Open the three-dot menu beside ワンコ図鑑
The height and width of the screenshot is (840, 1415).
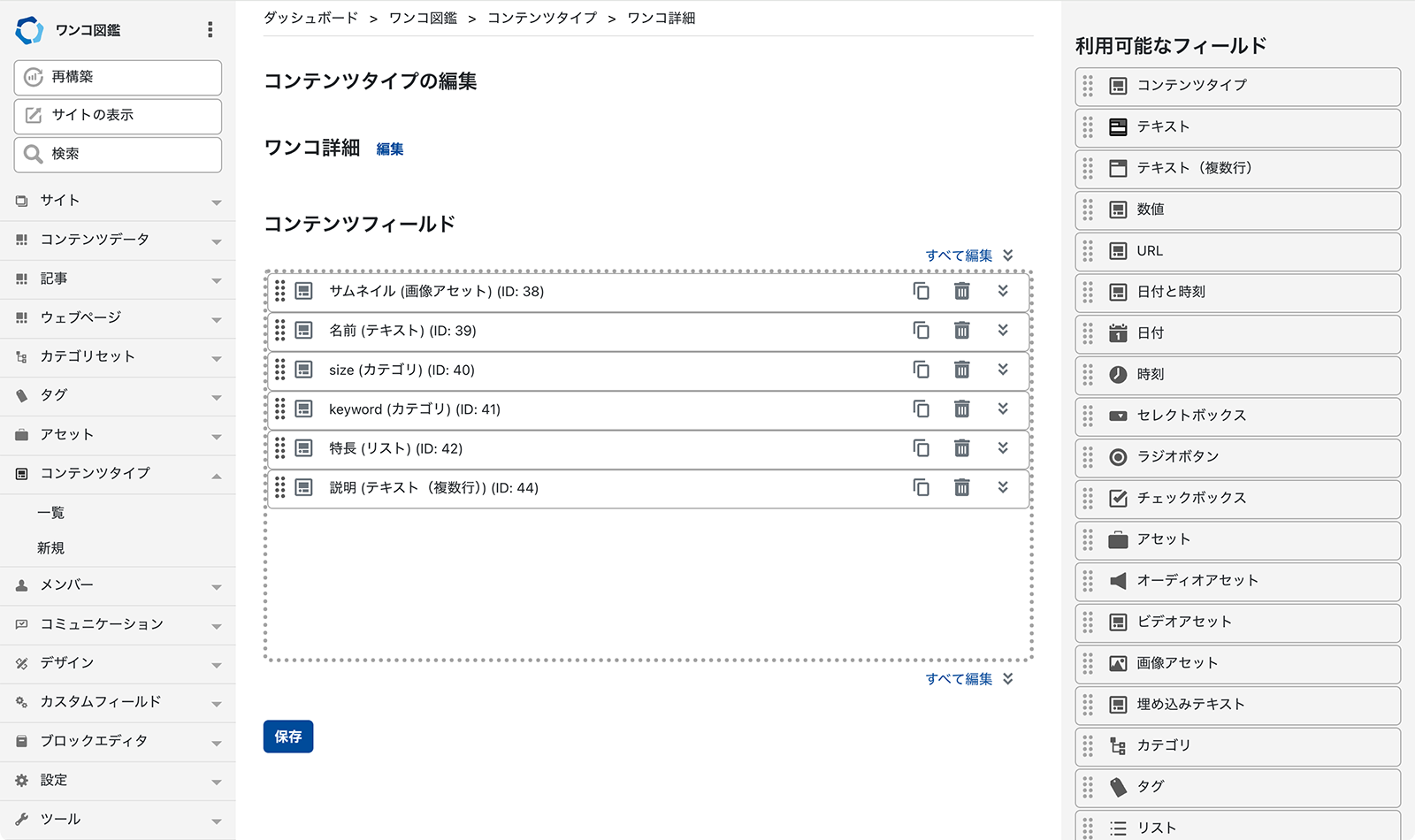point(210,29)
